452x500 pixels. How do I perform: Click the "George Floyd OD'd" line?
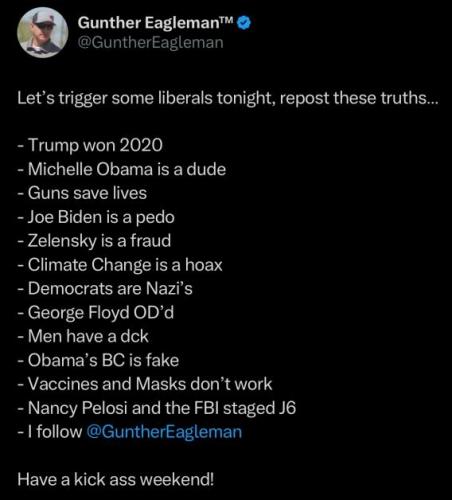tap(96, 313)
